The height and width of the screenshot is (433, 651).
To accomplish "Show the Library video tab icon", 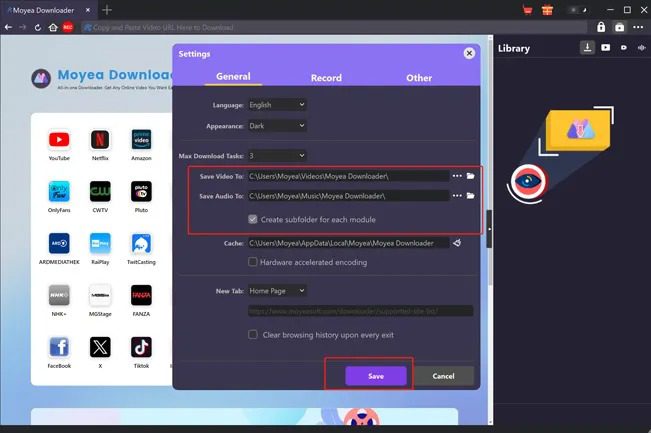I will pos(606,47).
